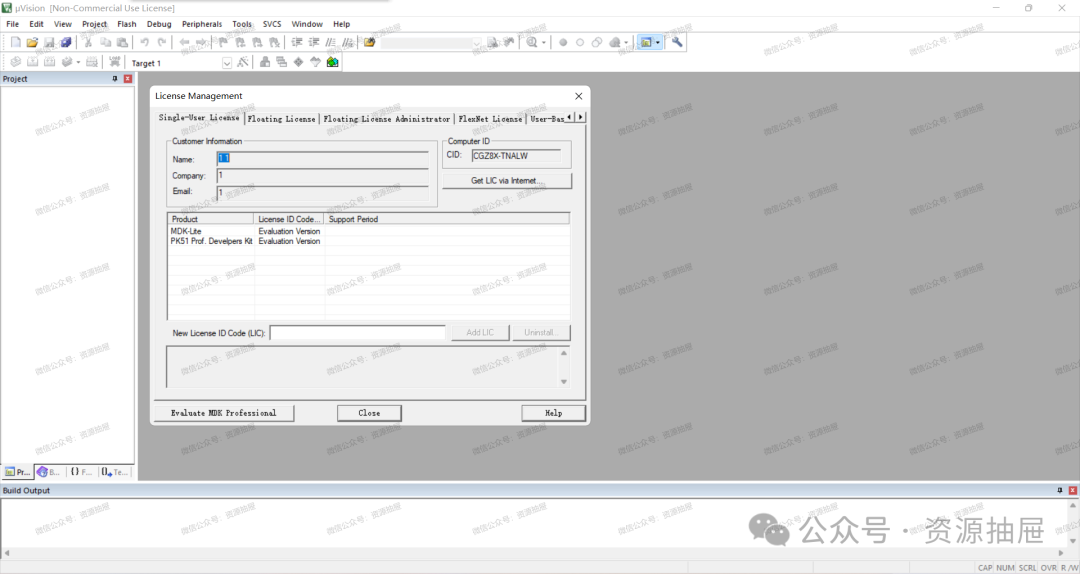Open Options for Target magic wand icon
This screenshot has height=574, width=1080.
[243, 62]
